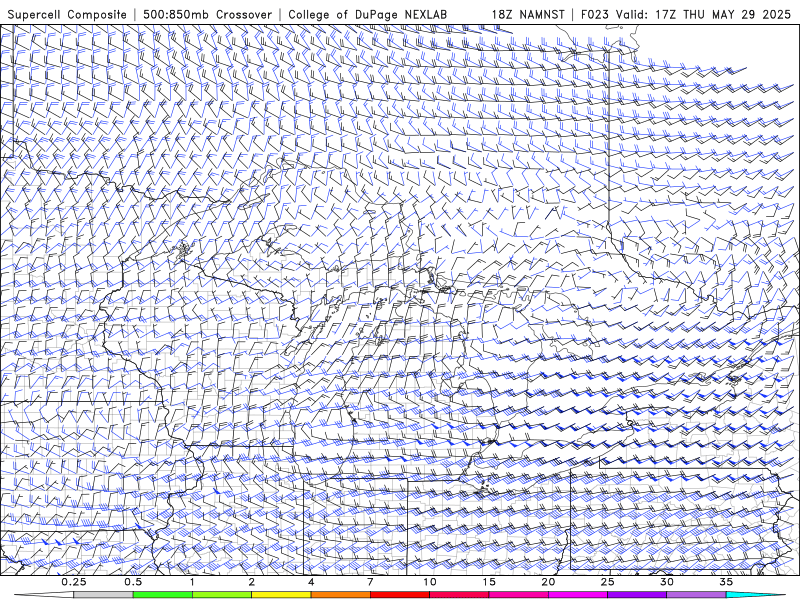Click the '0.25' colorbar value label
This screenshot has width=800, height=600.
(x=74, y=582)
